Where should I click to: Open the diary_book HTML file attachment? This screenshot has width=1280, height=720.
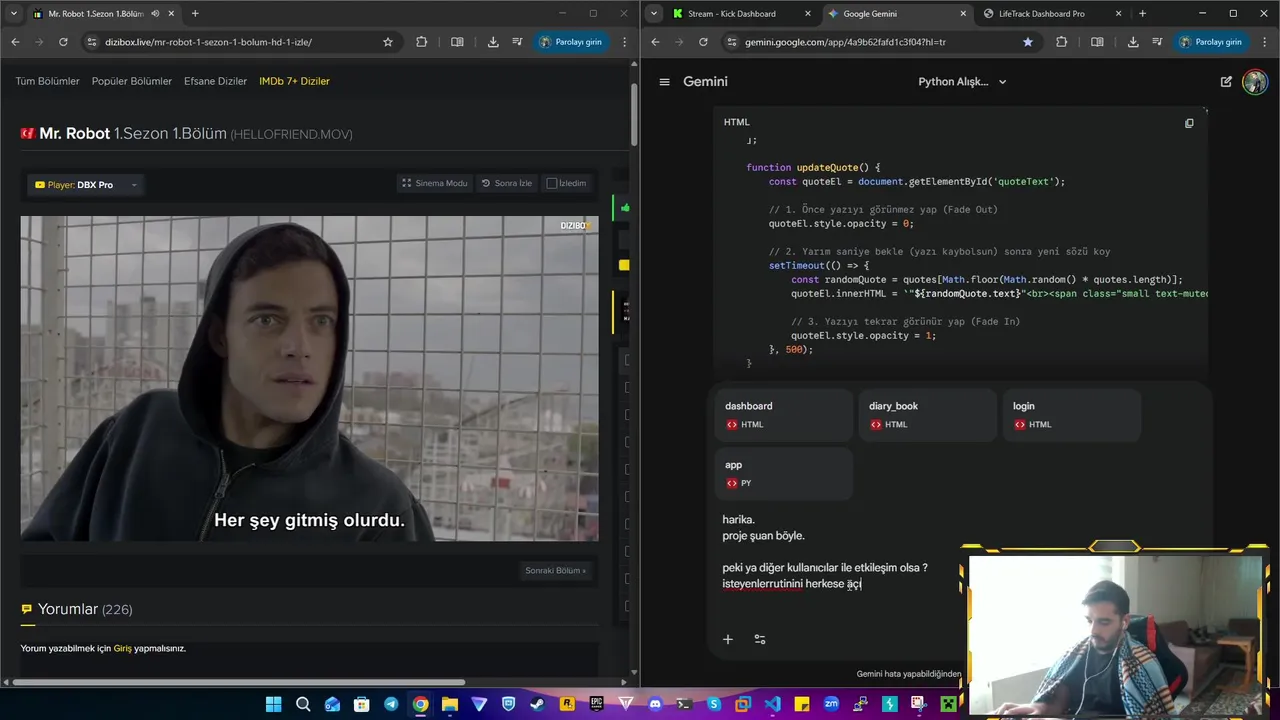[928, 415]
